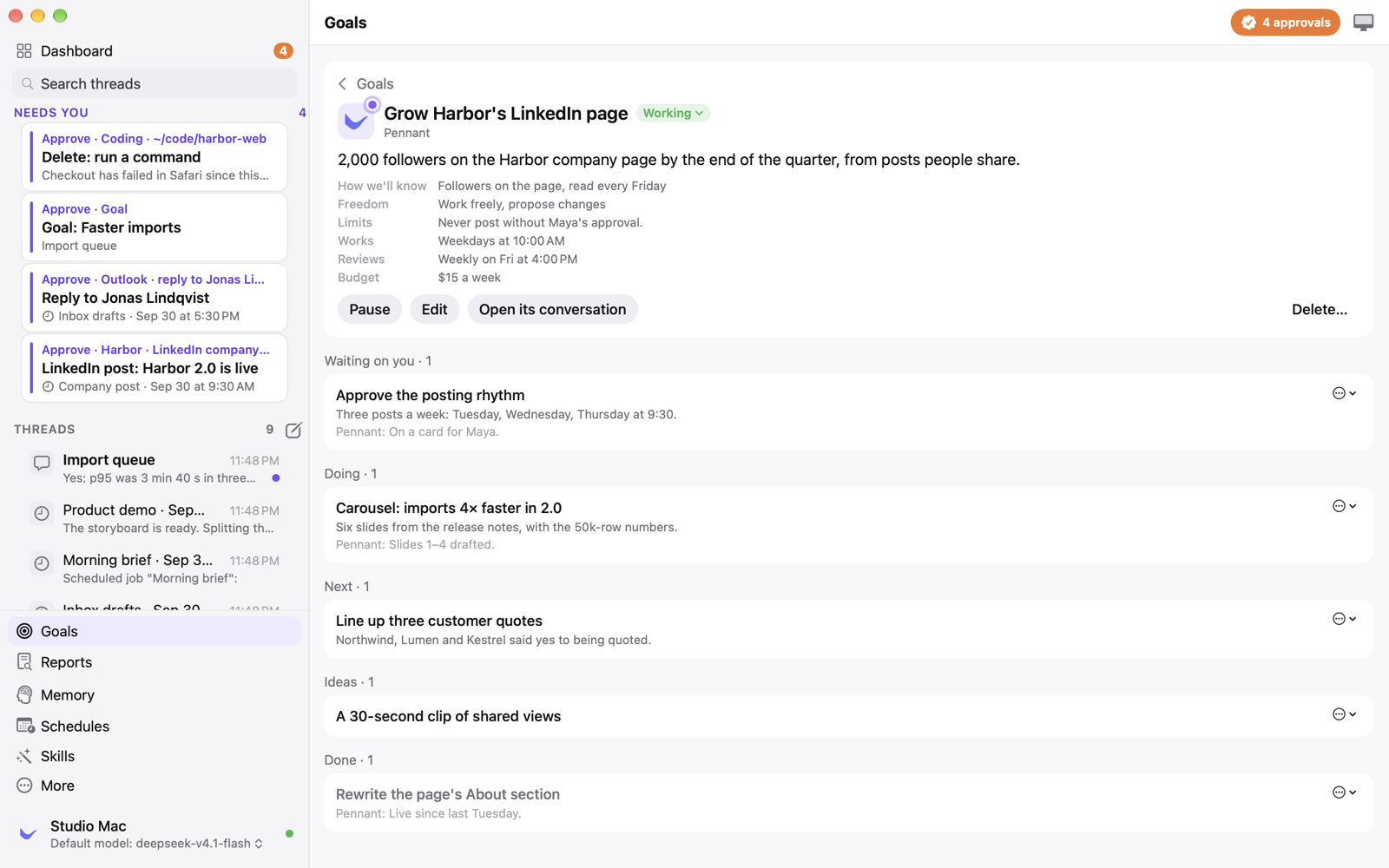
Task: Open options menu for Approve the posting rhythm
Action: click(x=1344, y=393)
